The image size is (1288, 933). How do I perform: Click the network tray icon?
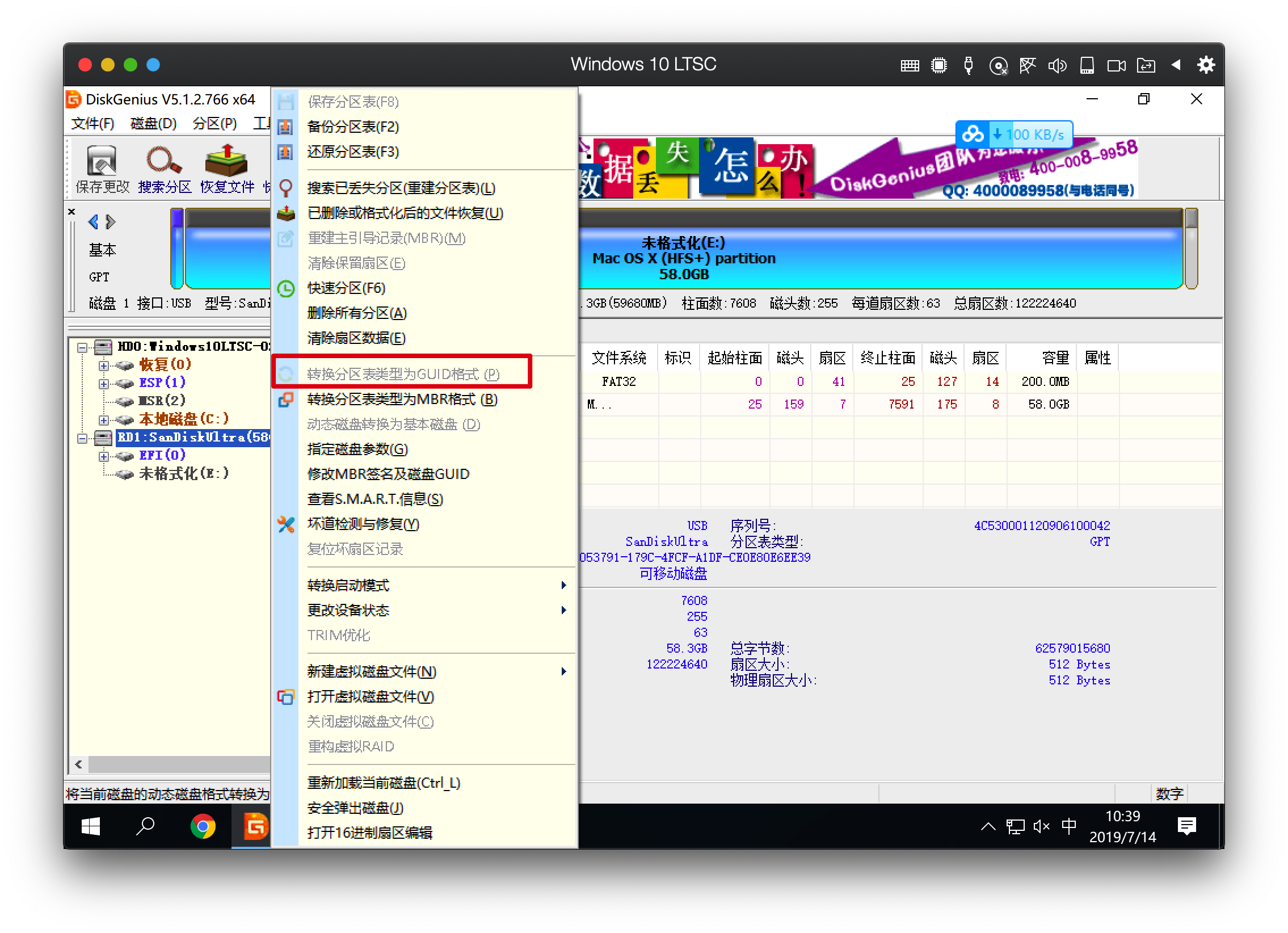coord(1016,827)
